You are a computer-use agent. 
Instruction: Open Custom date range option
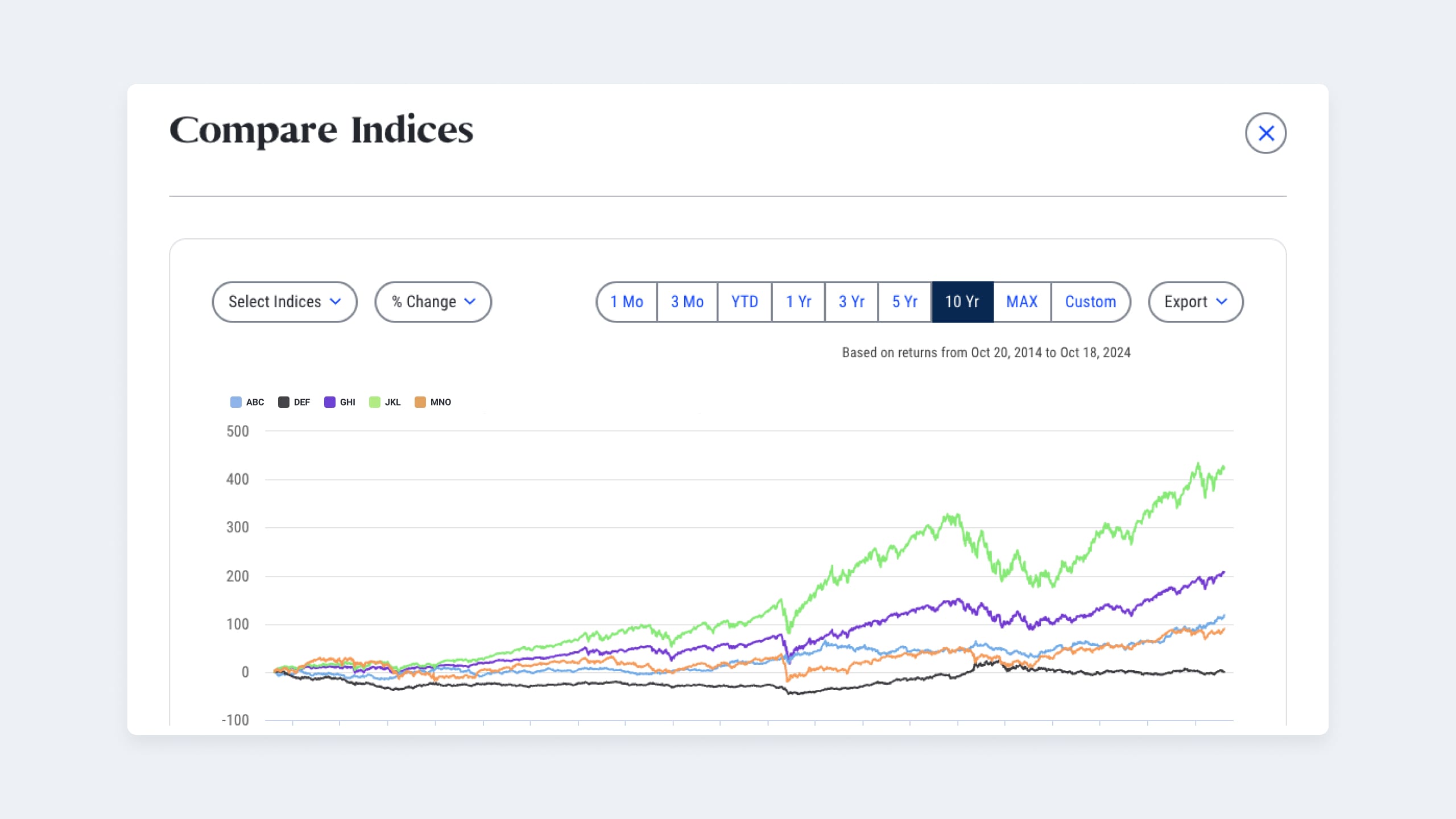click(1090, 301)
